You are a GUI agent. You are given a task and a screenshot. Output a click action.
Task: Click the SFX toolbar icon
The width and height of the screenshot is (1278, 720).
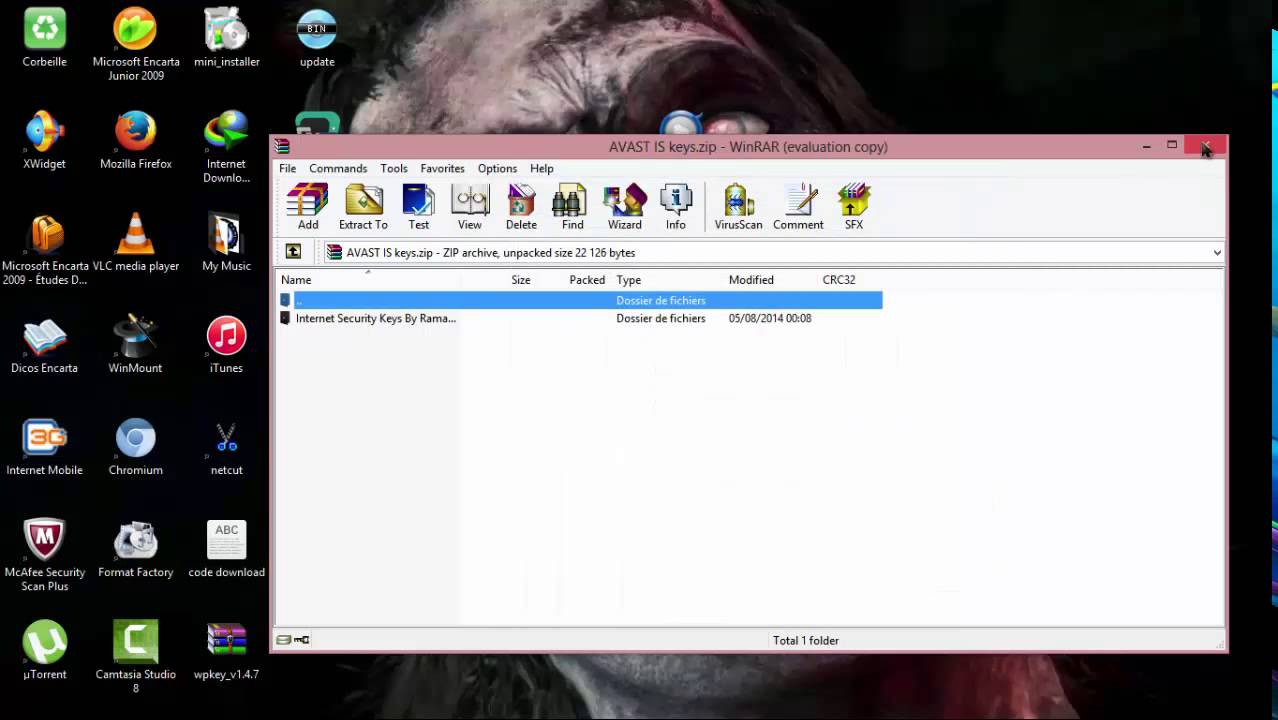[x=854, y=207]
